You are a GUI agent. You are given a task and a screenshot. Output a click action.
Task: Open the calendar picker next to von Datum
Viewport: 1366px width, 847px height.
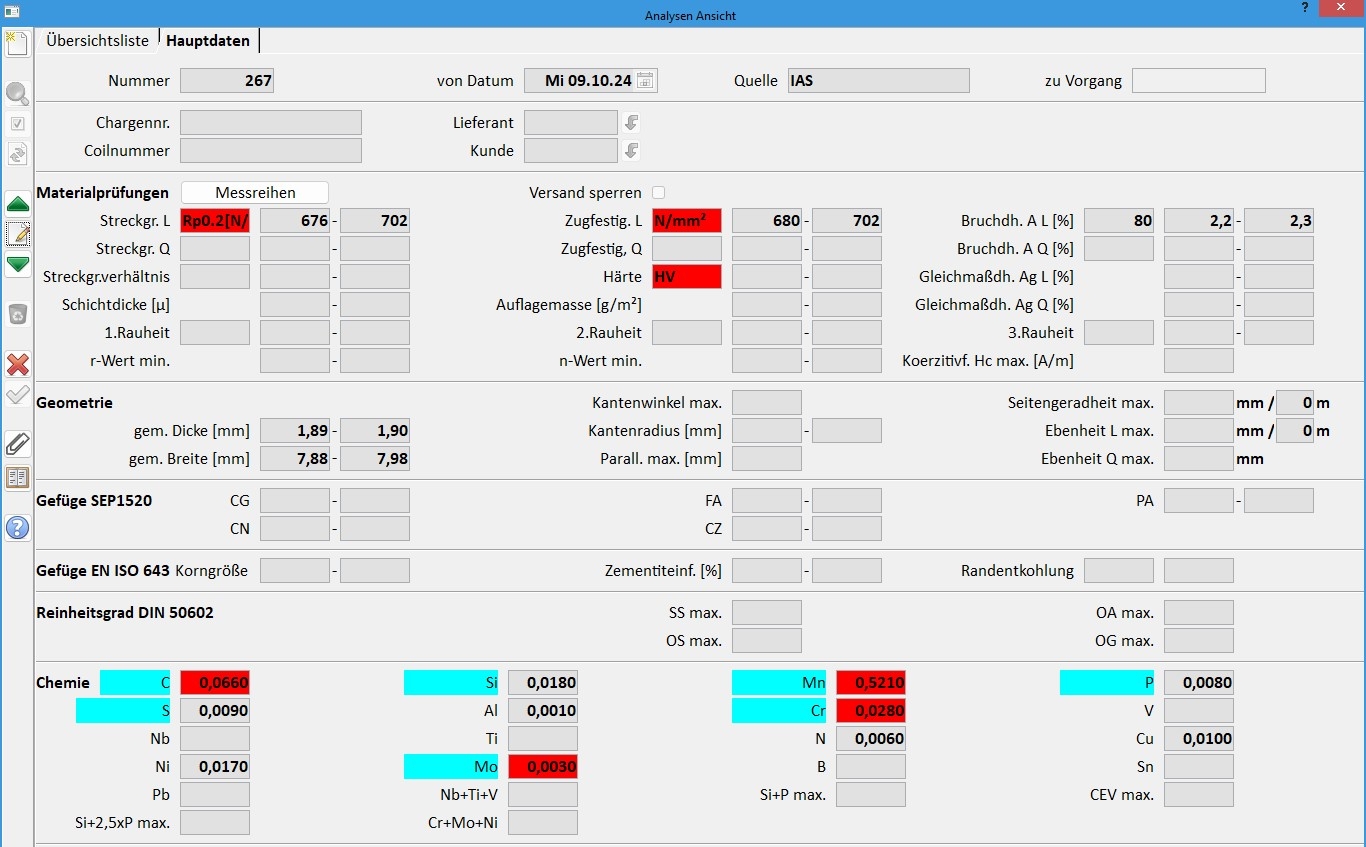click(645, 81)
